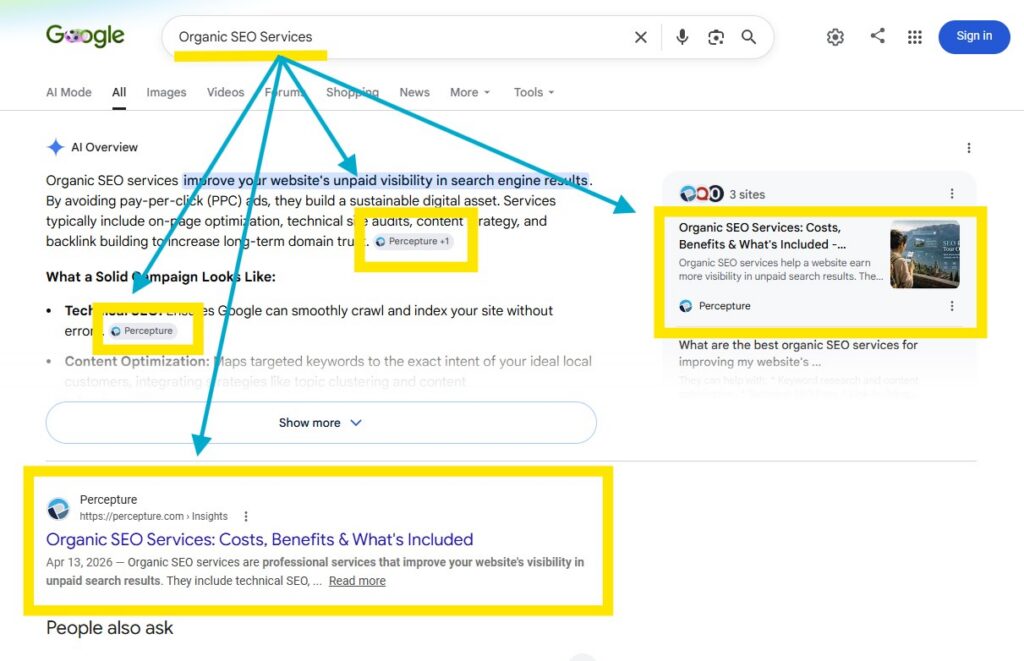The width and height of the screenshot is (1024, 661).
Task: Clear the search box with the X icon
Action: tap(641, 37)
